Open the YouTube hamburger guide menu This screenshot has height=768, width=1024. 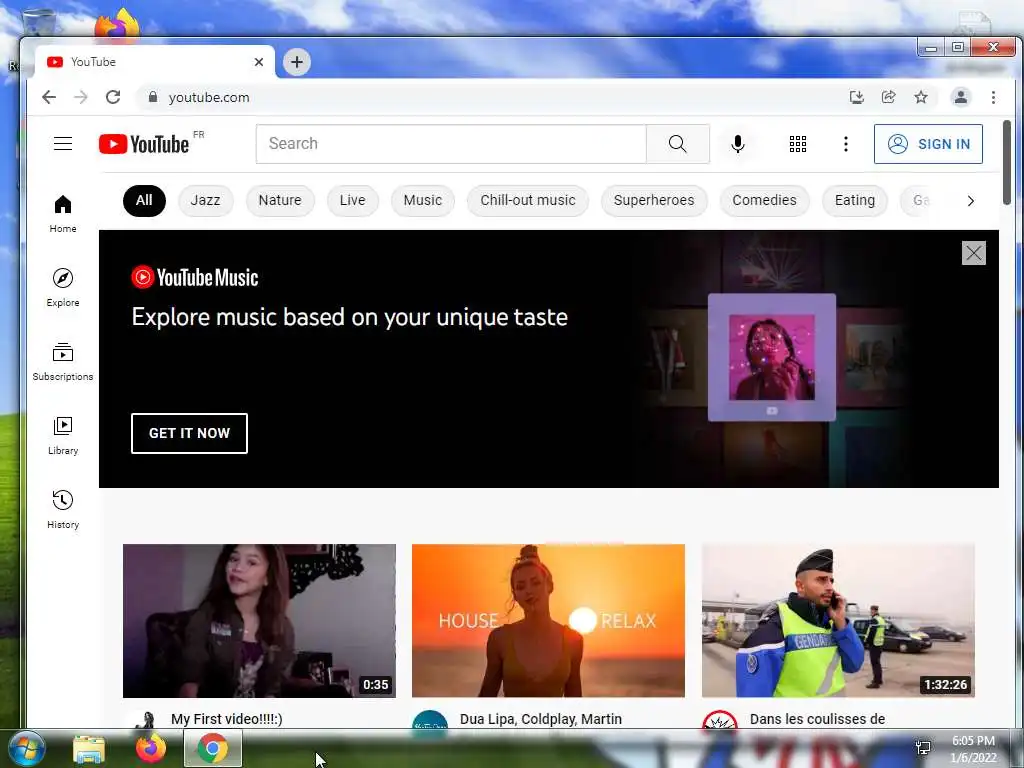click(63, 144)
